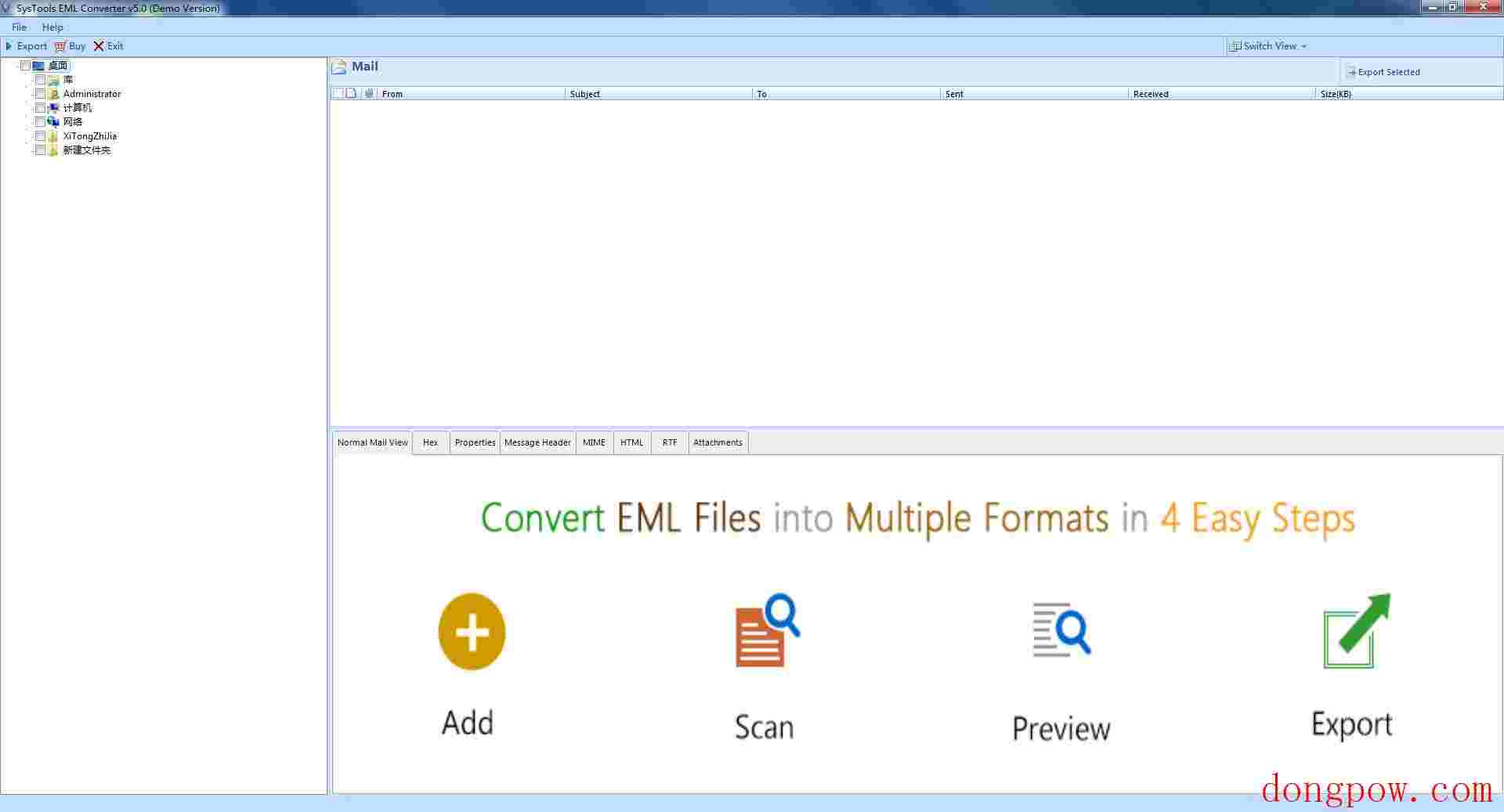This screenshot has width=1504, height=812.
Task: Click the Switch View button label
Action: pyautogui.click(x=1270, y=46)
